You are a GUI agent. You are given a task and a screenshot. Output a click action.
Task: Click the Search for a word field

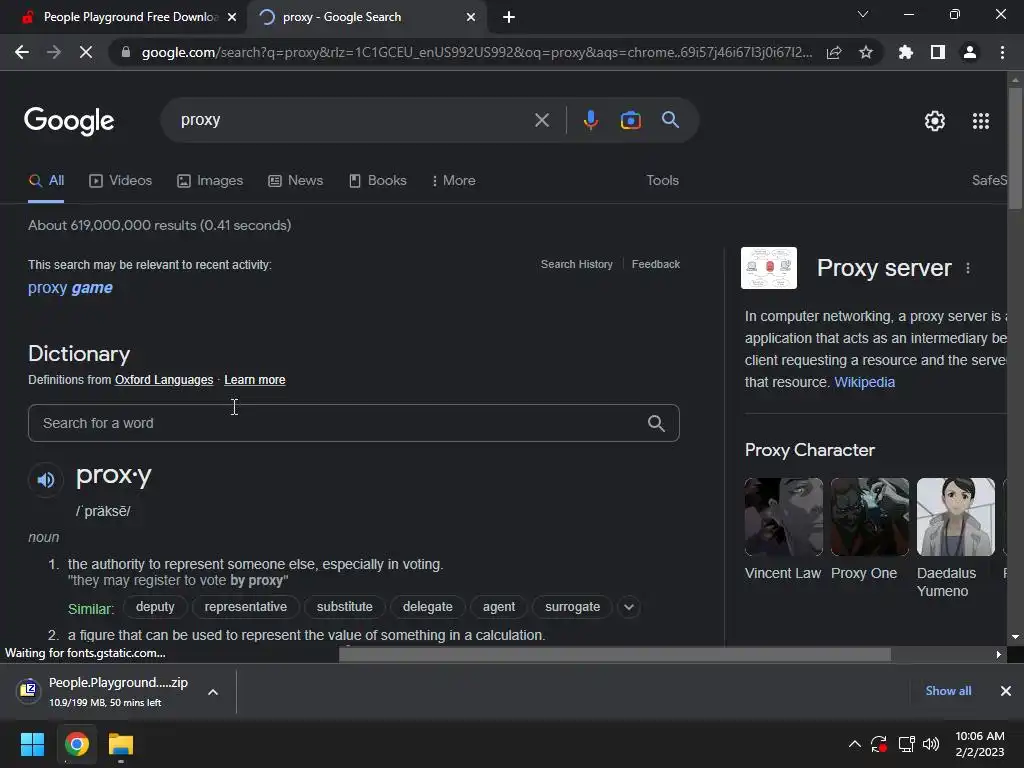click(x=354, y=423)
